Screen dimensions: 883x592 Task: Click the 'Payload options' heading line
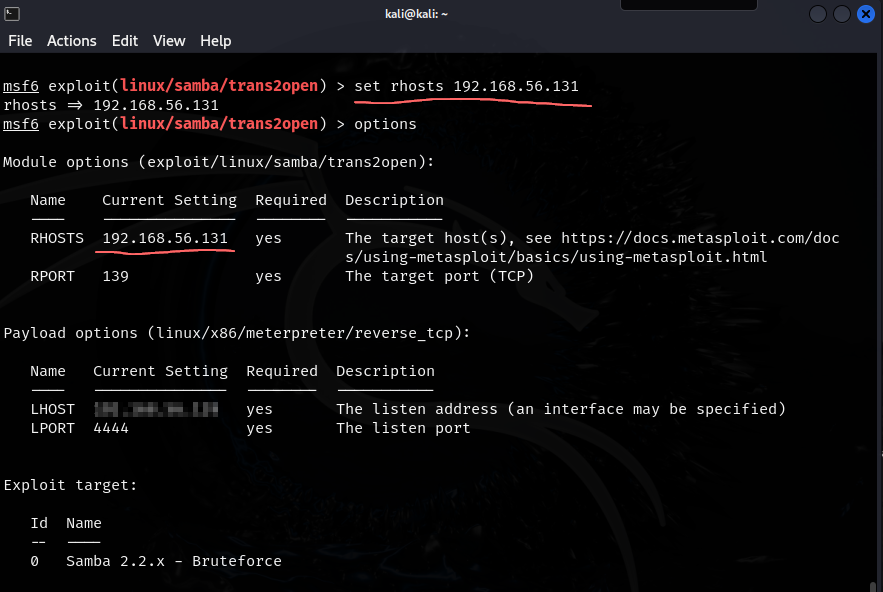click(237, 333)
